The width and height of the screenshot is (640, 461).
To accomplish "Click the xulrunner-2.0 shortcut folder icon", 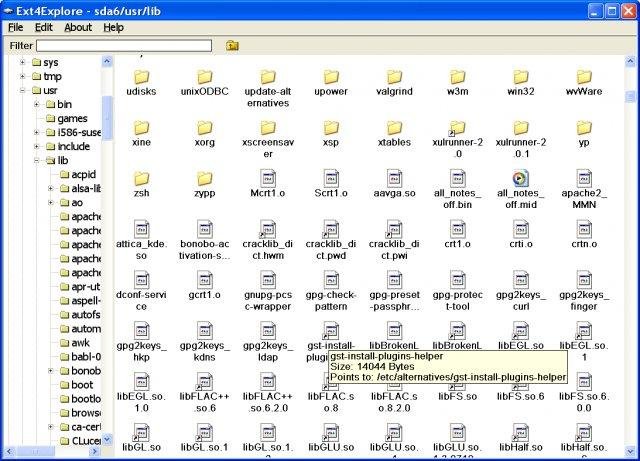I will (x=457, y=128).
